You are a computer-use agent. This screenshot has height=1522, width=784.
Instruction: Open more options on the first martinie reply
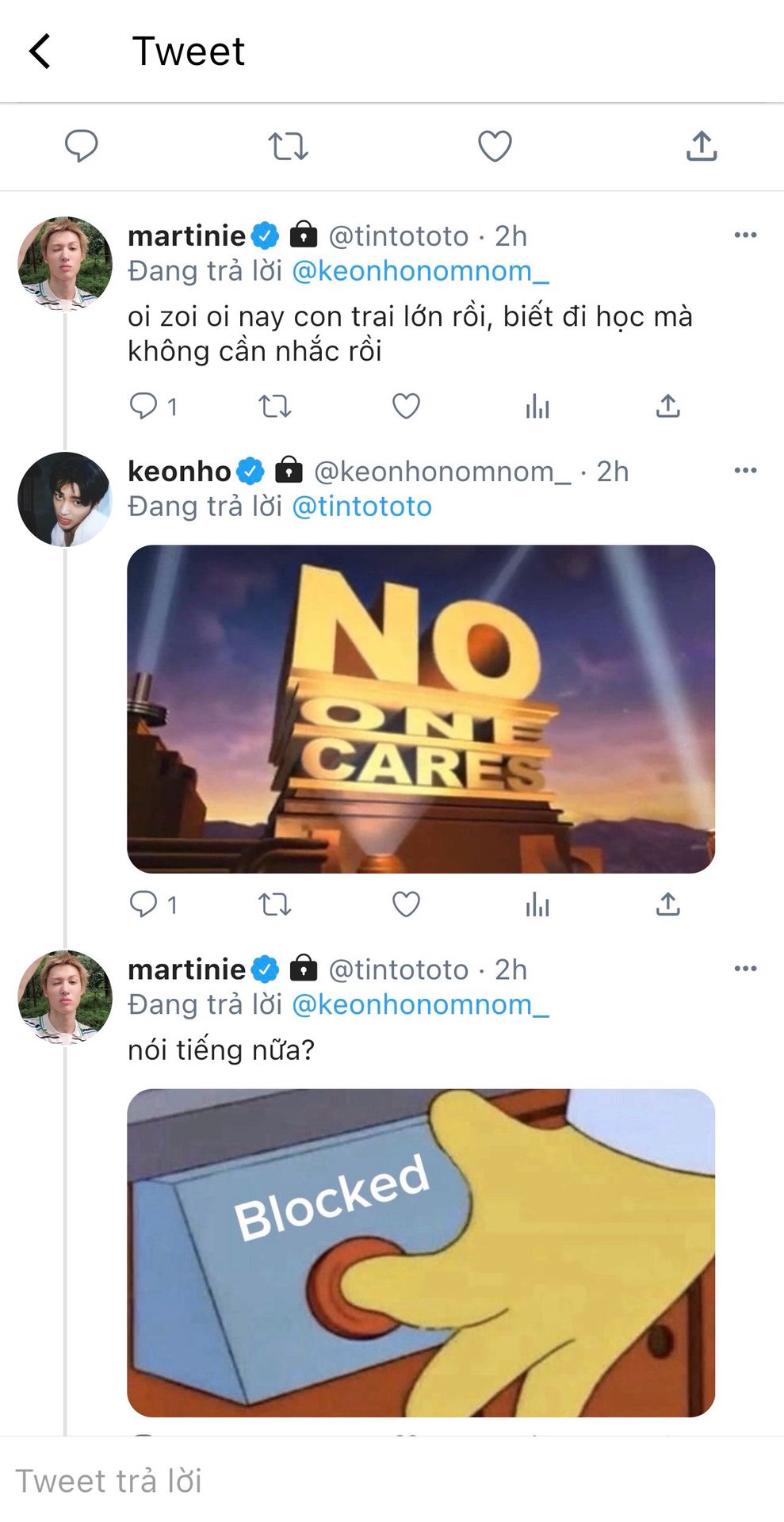click(x=745, y=235)
